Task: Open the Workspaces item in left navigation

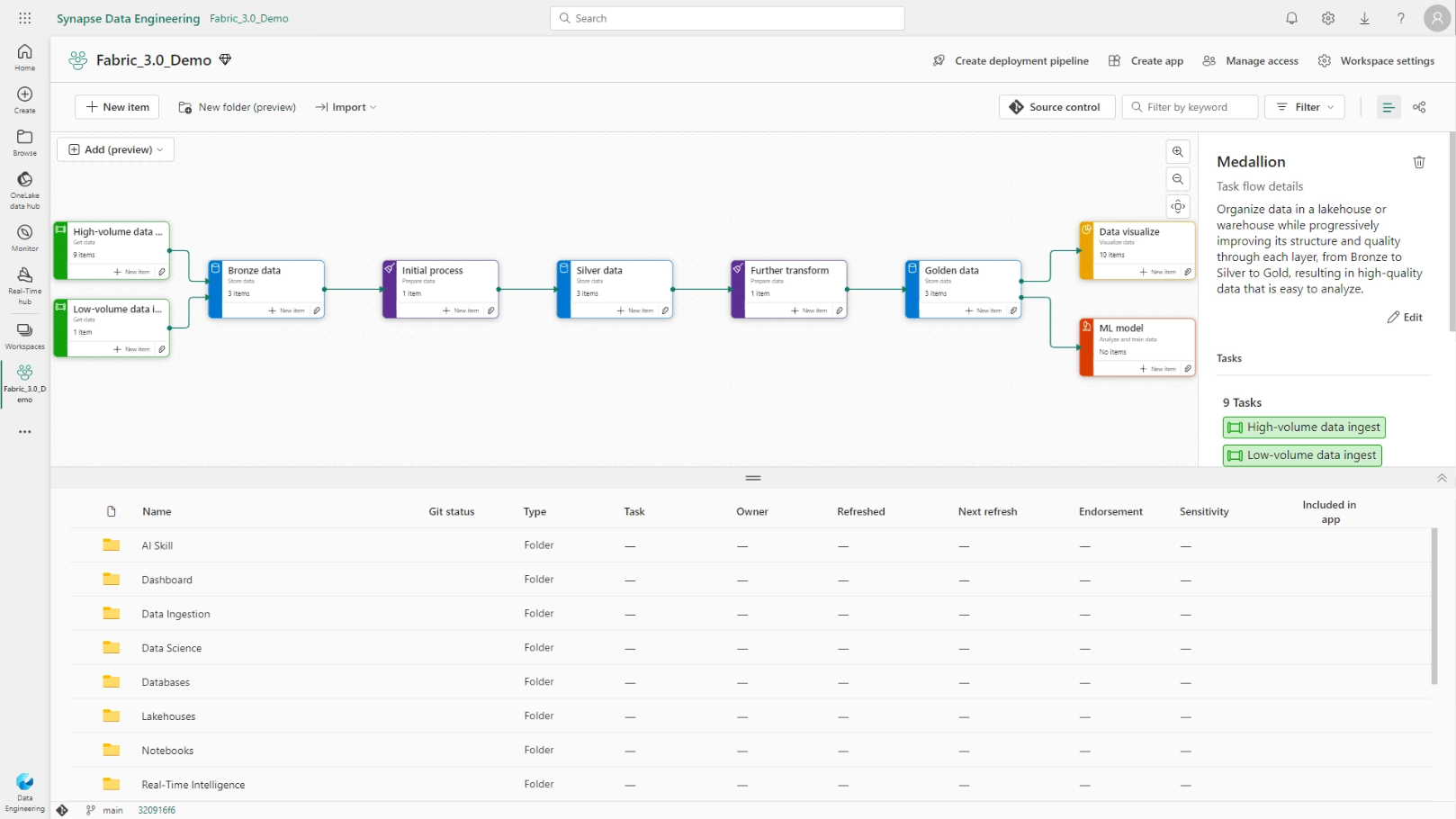Action: pos(24,335)
